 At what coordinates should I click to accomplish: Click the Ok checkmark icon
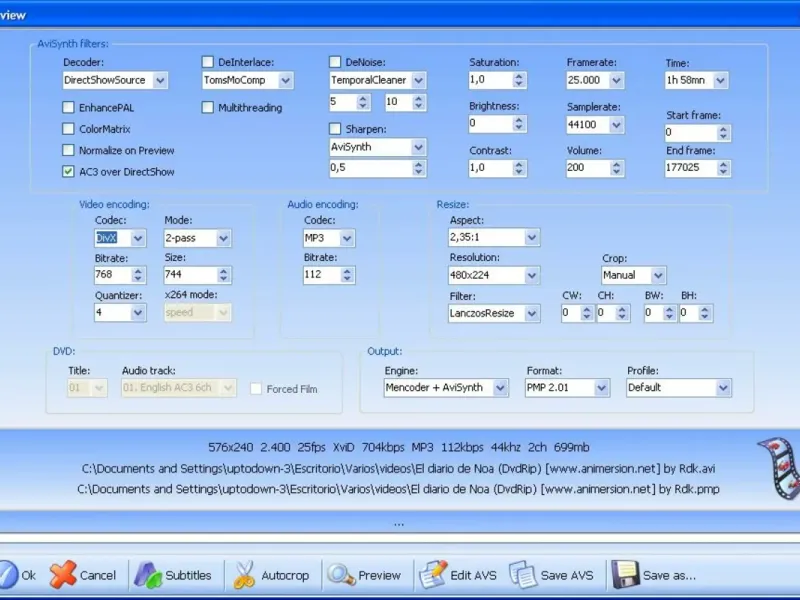[x=7, y=575]
